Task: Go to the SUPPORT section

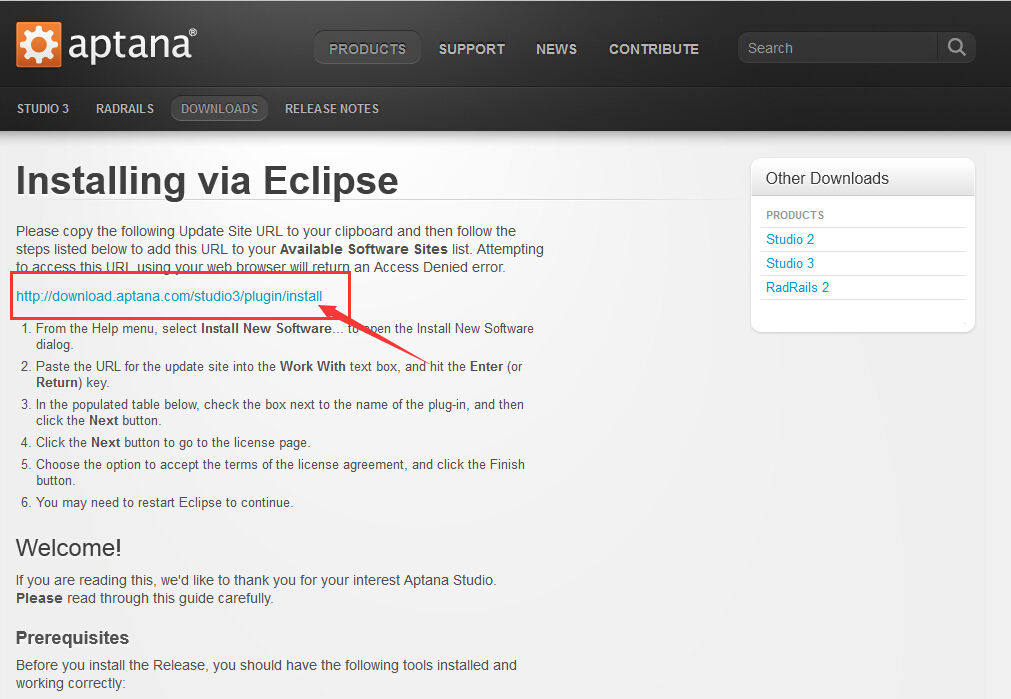Action: point(471,49)
